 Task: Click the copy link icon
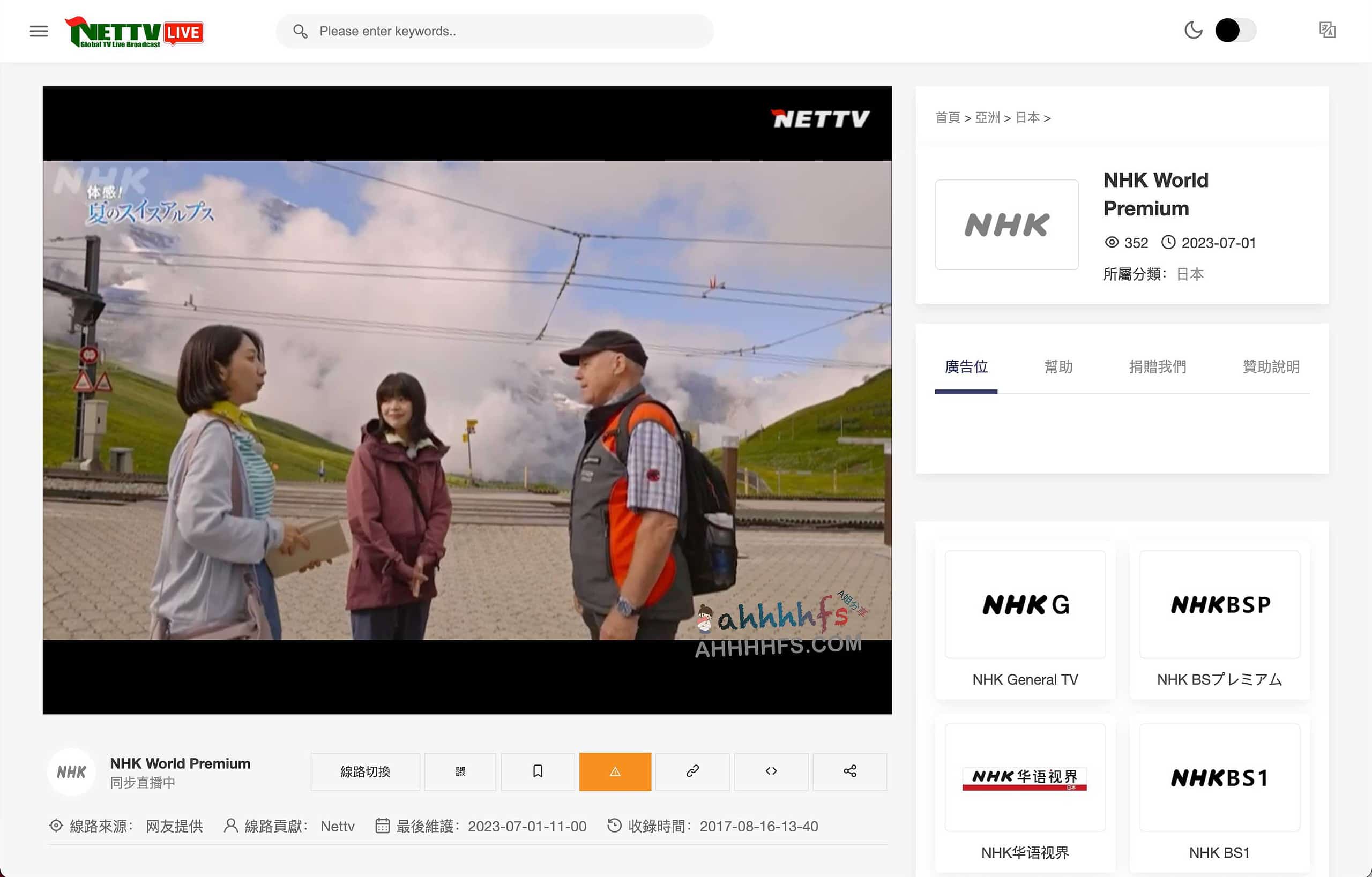(x=692, y=771)
